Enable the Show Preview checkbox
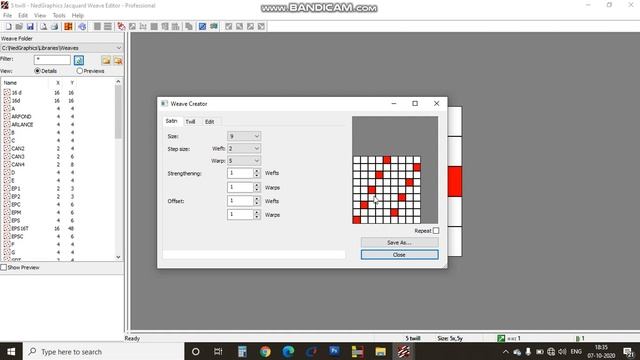The image size is (640, 360). 4,267
